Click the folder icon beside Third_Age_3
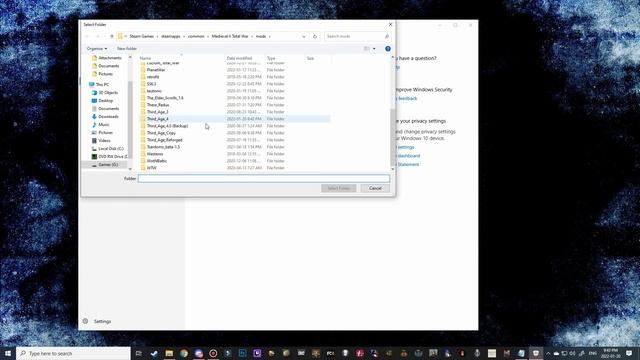Screen dimensions: 640x360 [143, 112]
